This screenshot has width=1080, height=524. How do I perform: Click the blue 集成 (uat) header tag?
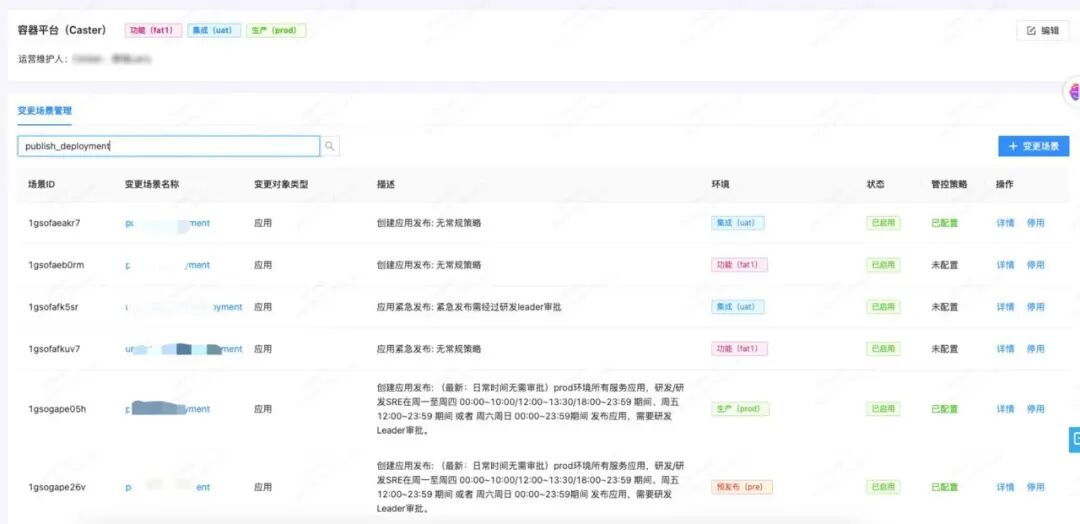click(214, 31)
